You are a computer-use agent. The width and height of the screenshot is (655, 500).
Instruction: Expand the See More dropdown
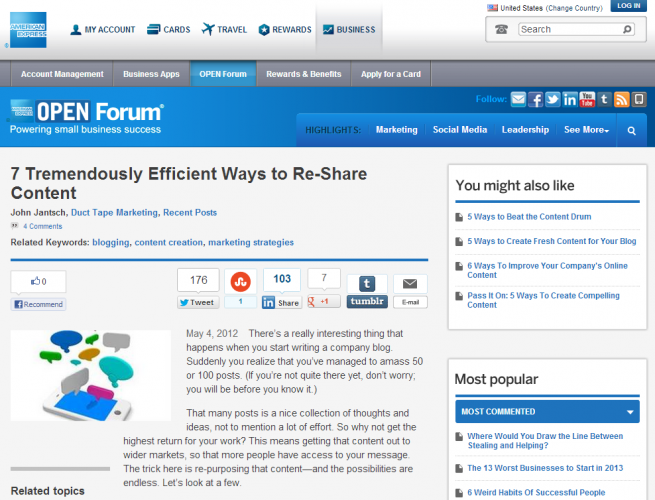[x=586, y=130]
